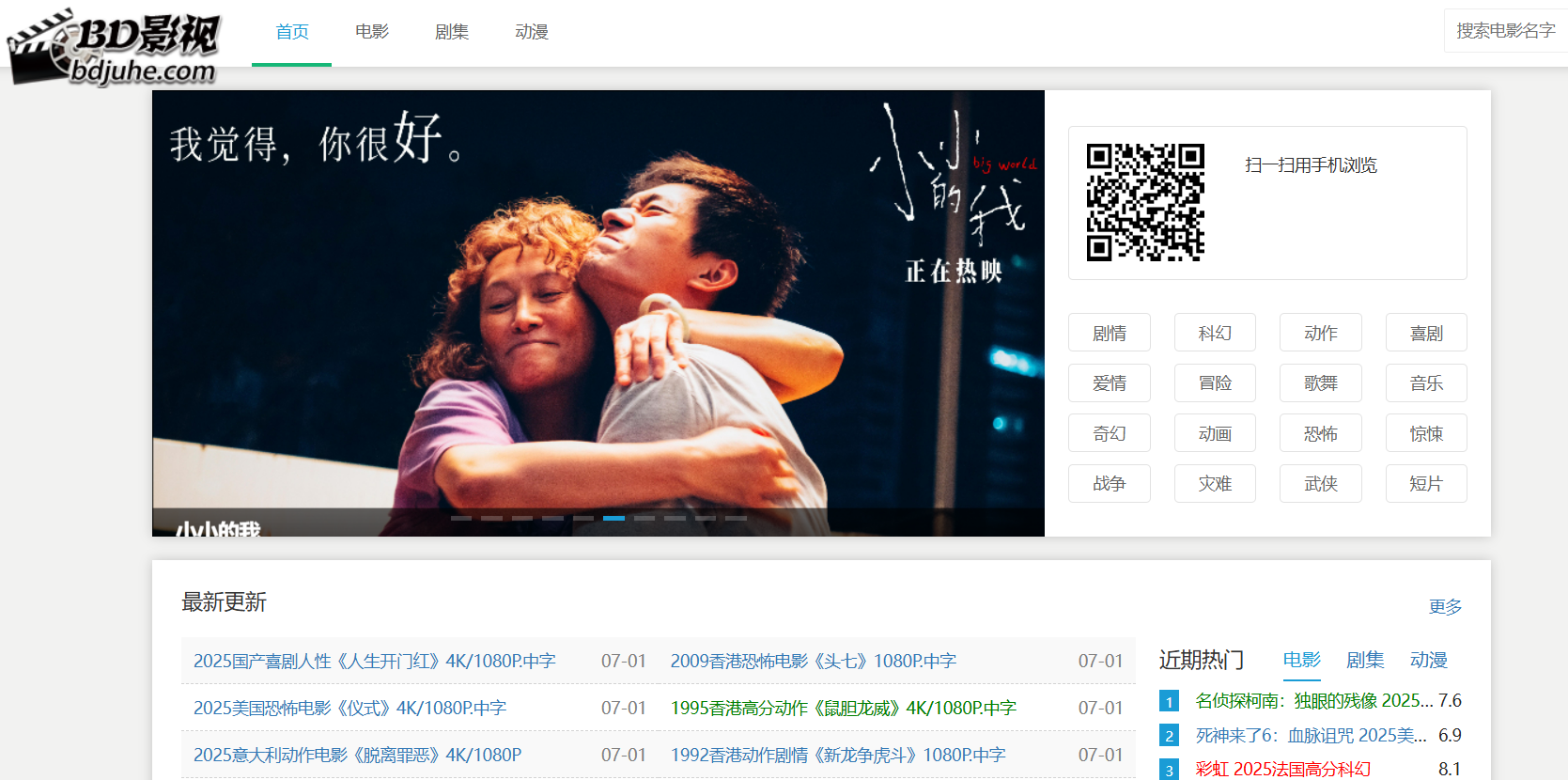The image size is (1568, 780).
Task: Open hot item 名侦探柯南: 独眼的残像
Action: [1314, 700]
